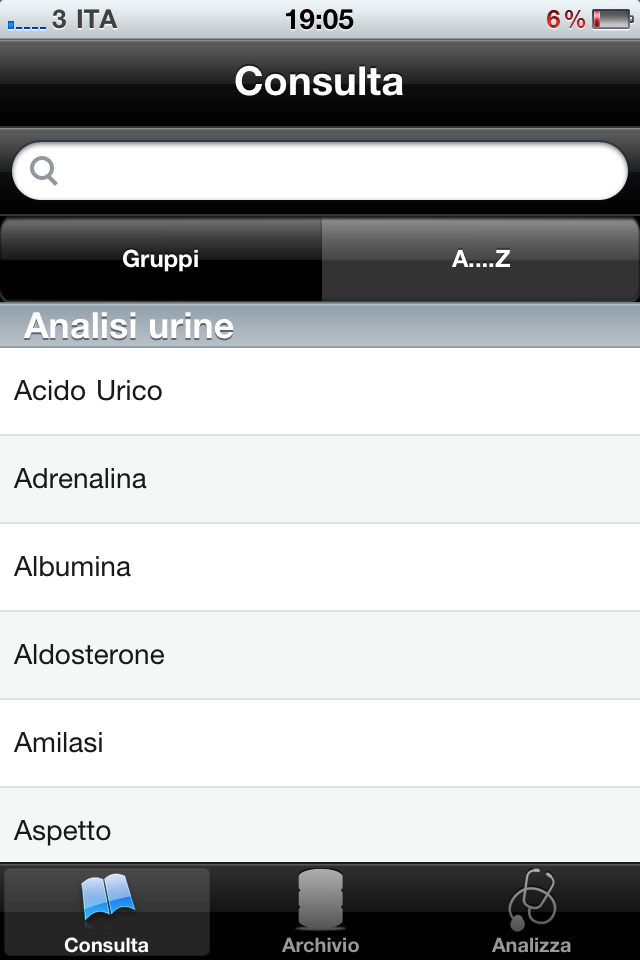The height and width of the screenshot is (960, 640).
Task: Tap the magnifying glass search icon
Action: [x=43, y=171]
